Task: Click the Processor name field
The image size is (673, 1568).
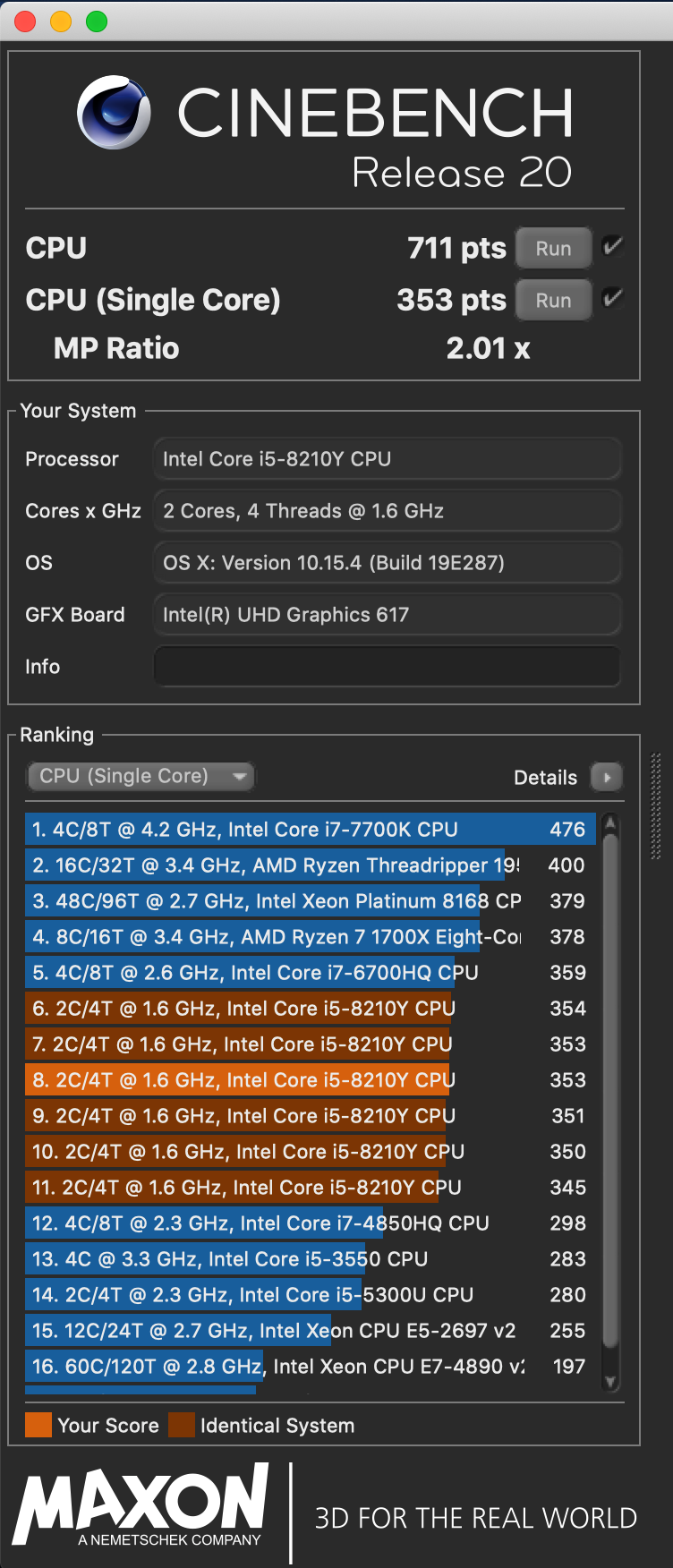Action: (x=387, y=459)
